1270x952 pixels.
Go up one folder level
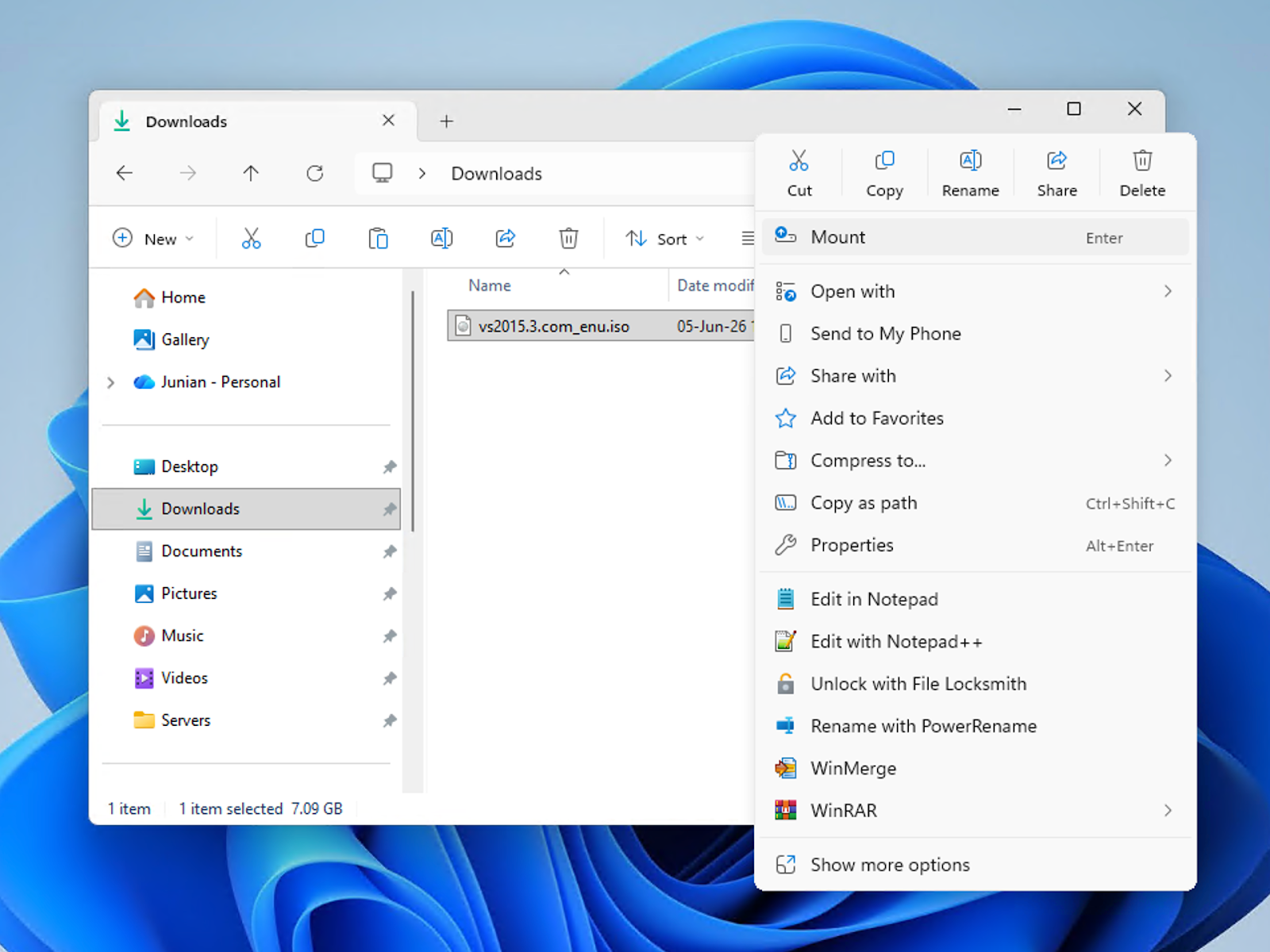[251, 173]
